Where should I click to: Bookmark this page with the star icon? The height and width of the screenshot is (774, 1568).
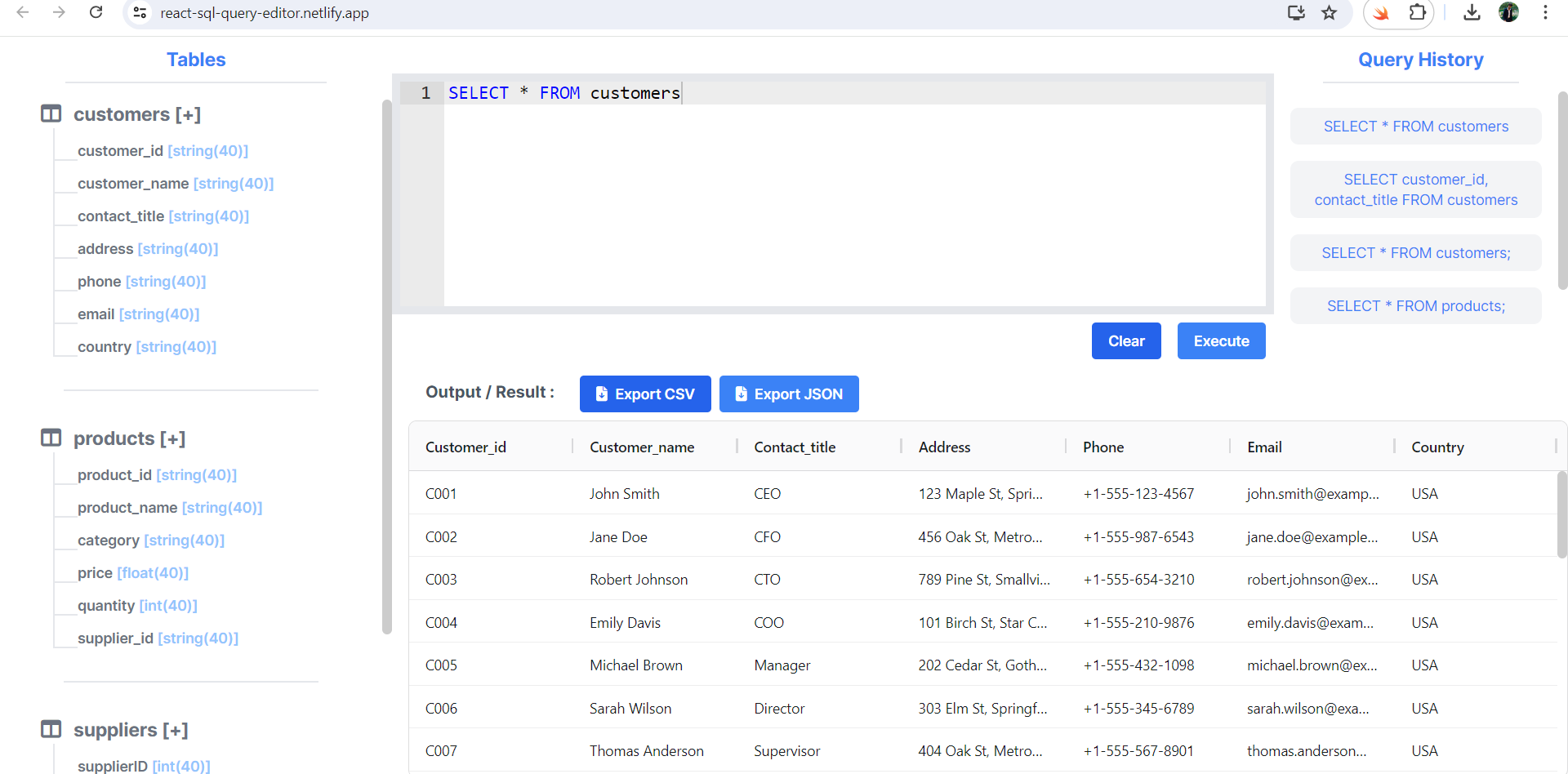pos(1330,12)
